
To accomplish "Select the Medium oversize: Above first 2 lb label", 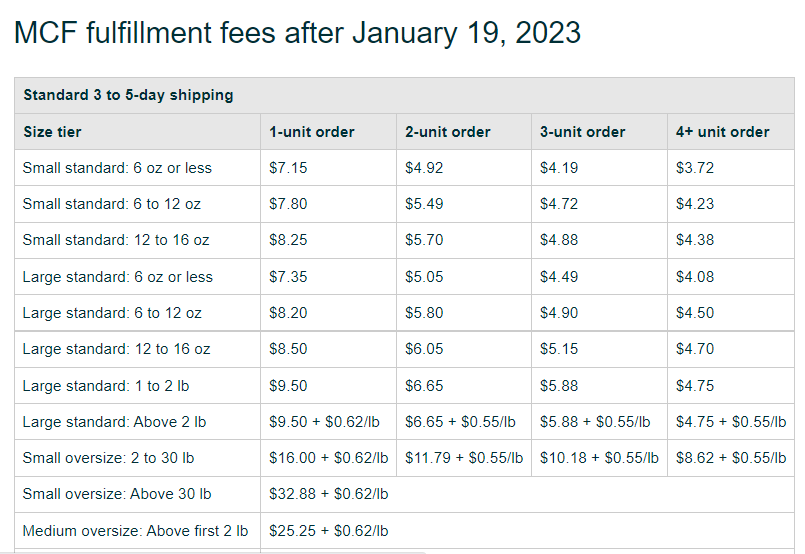I will pyautogui.click(x=136, y=530).
